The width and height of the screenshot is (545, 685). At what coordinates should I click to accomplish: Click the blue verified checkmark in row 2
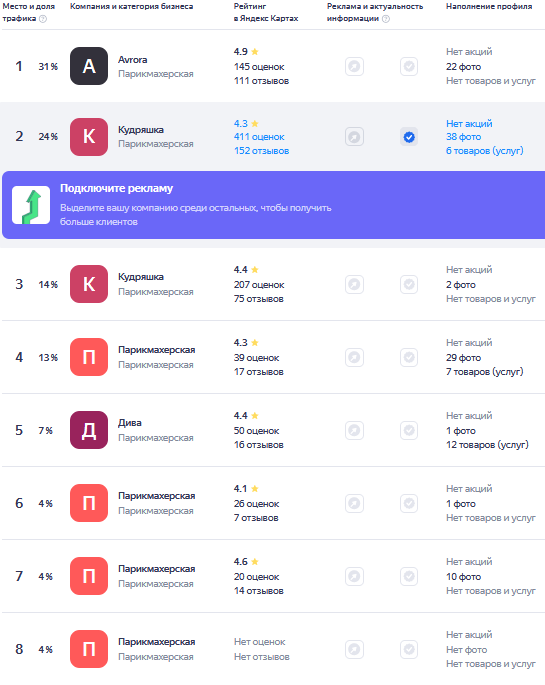pyautogui.click(x=409, y=137)
